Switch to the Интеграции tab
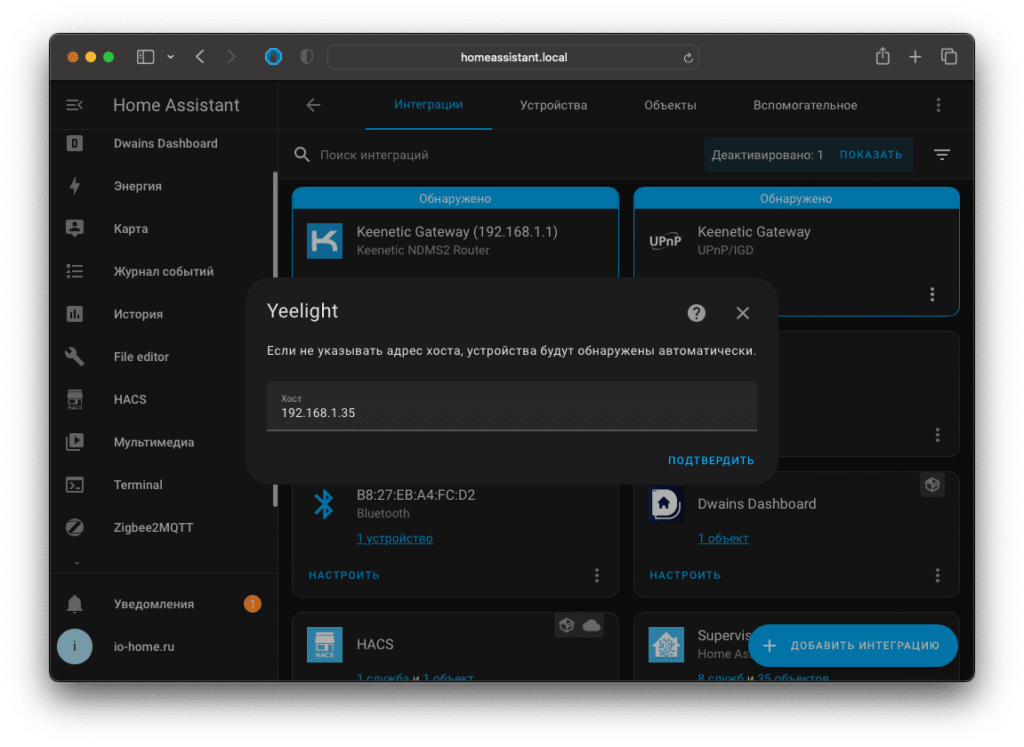Image resolution: width=1024 pixels, height=747 pixels. pyautogui.click(x=428, y=104)
